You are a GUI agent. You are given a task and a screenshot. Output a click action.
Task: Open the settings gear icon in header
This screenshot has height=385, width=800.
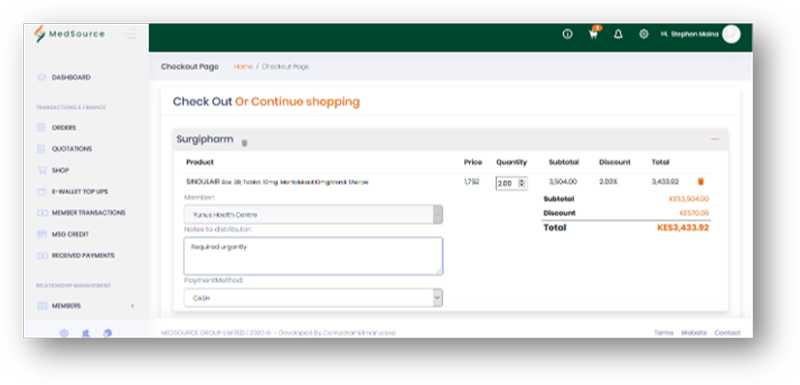tap(644, 34)
